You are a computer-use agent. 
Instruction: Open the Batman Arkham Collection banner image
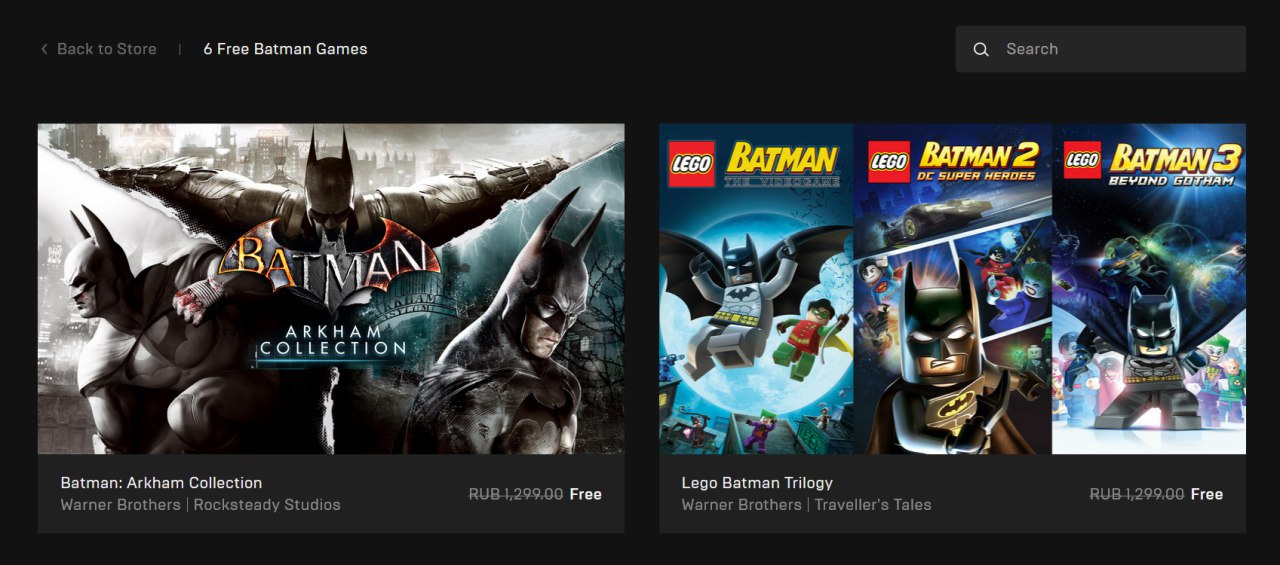331,289
